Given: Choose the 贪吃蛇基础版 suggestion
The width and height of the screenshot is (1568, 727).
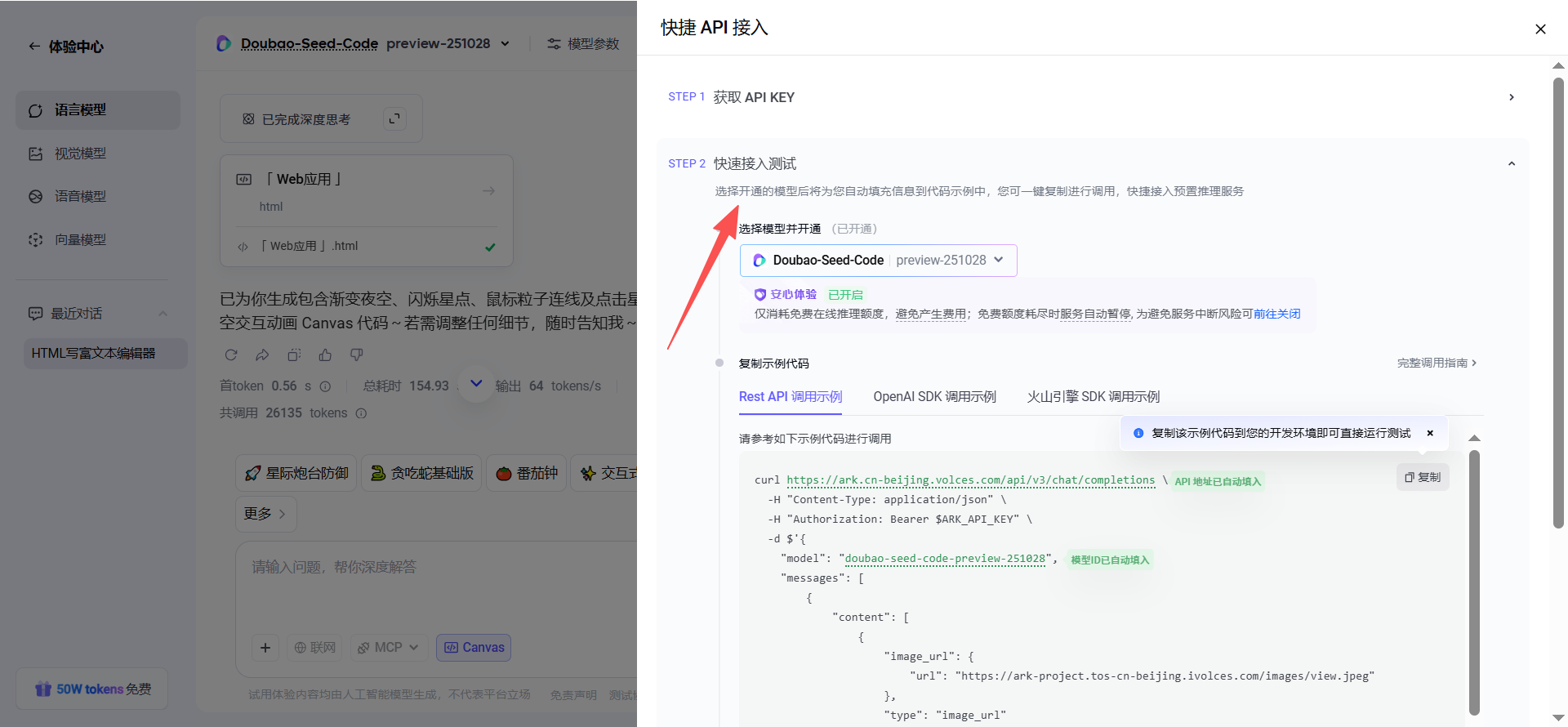Looking at the screenshot, I should point(421,473).
